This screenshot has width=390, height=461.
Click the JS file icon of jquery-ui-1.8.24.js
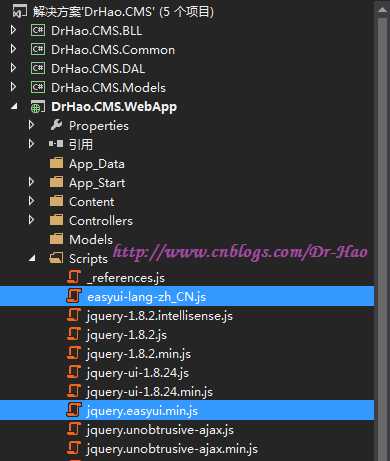(x=74, y=372)
